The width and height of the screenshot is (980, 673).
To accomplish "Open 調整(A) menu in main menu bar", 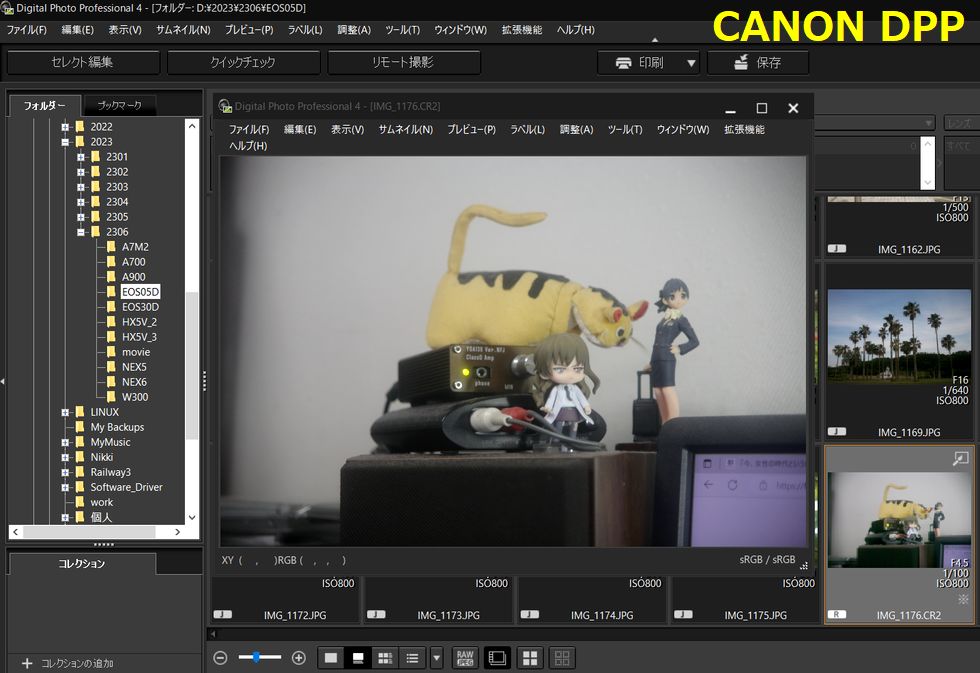I will coord(354,30).
